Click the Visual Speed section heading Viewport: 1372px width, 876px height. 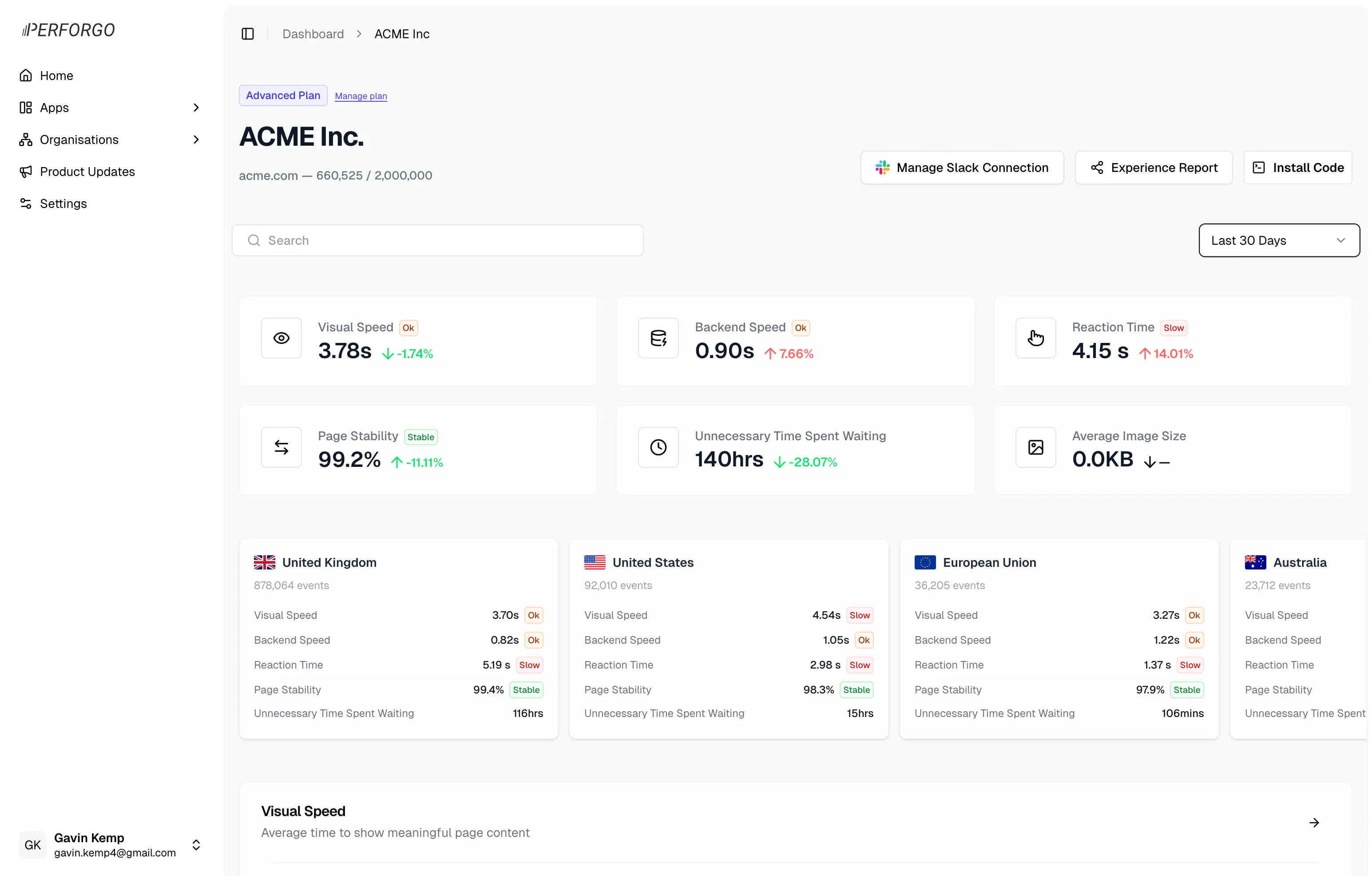(304, 811)
